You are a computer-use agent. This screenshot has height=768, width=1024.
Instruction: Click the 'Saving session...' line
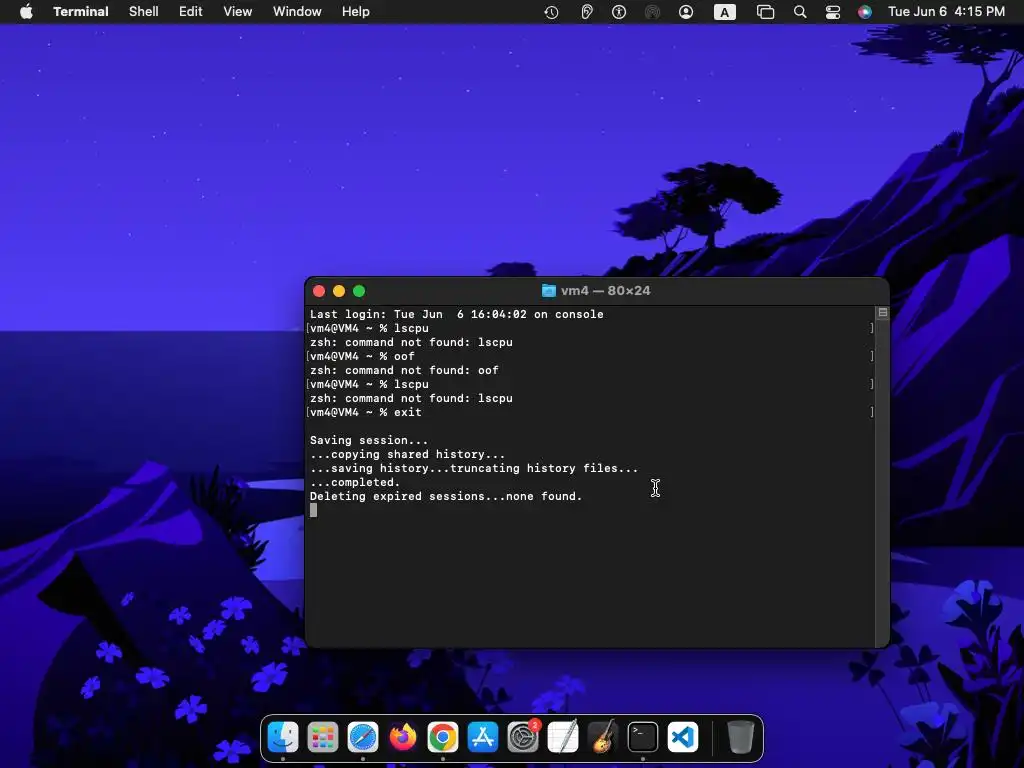369,441
